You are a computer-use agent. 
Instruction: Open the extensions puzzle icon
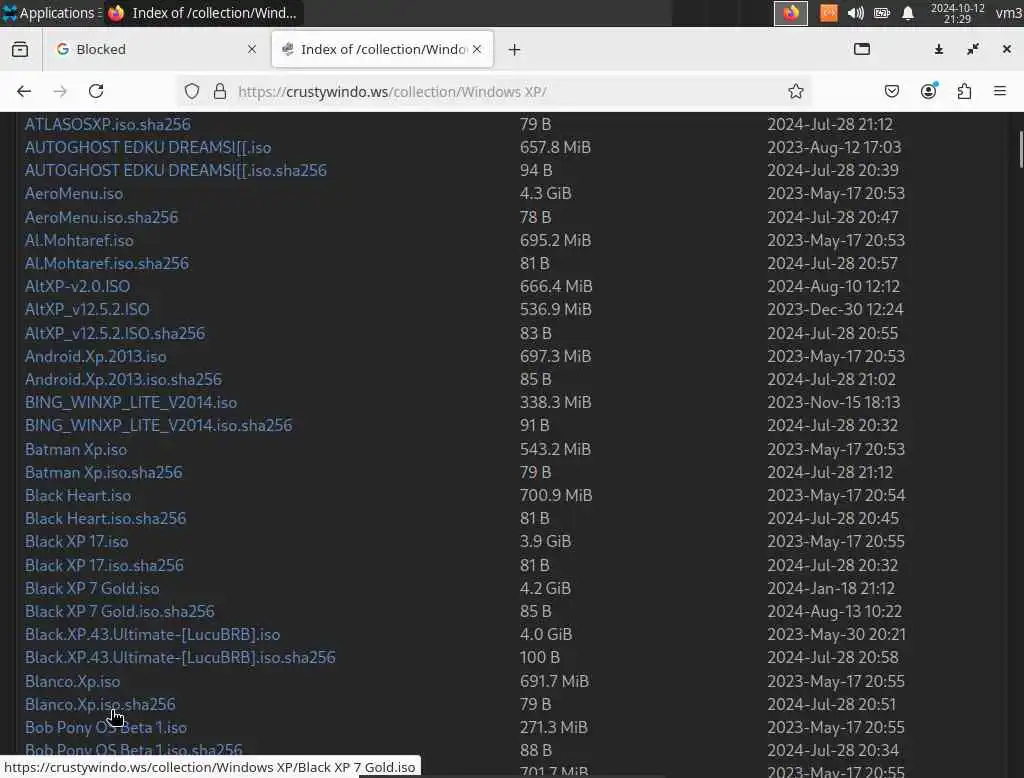coord(965,91)
